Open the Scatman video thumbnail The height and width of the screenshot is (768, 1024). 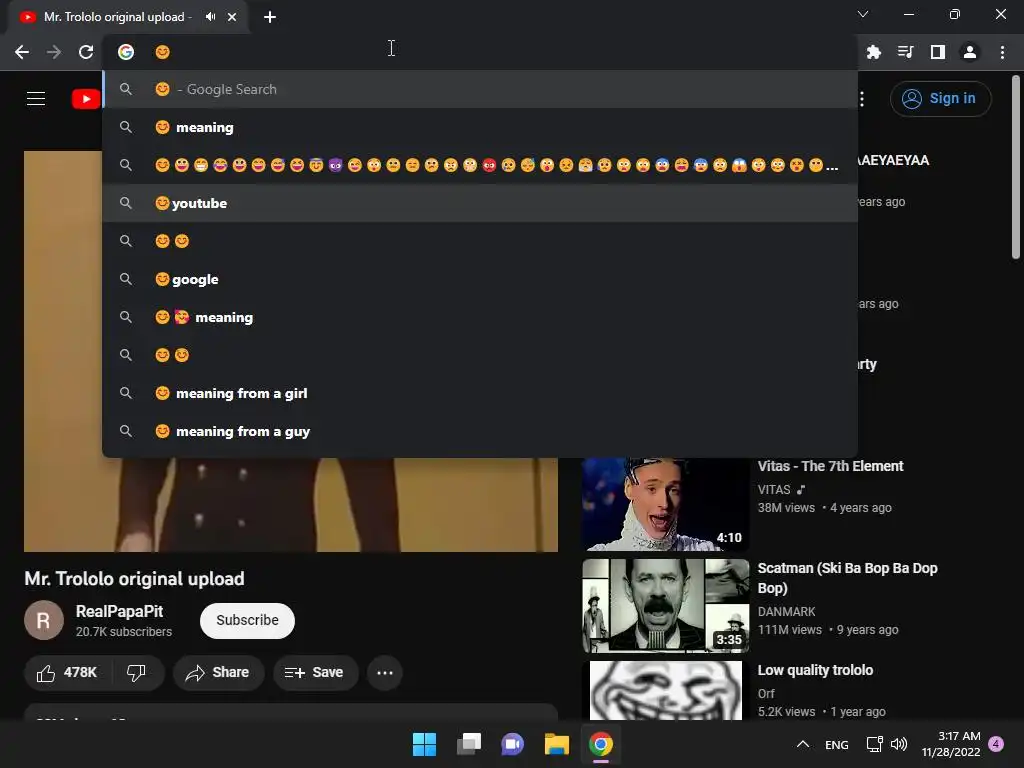coord(665,605)
